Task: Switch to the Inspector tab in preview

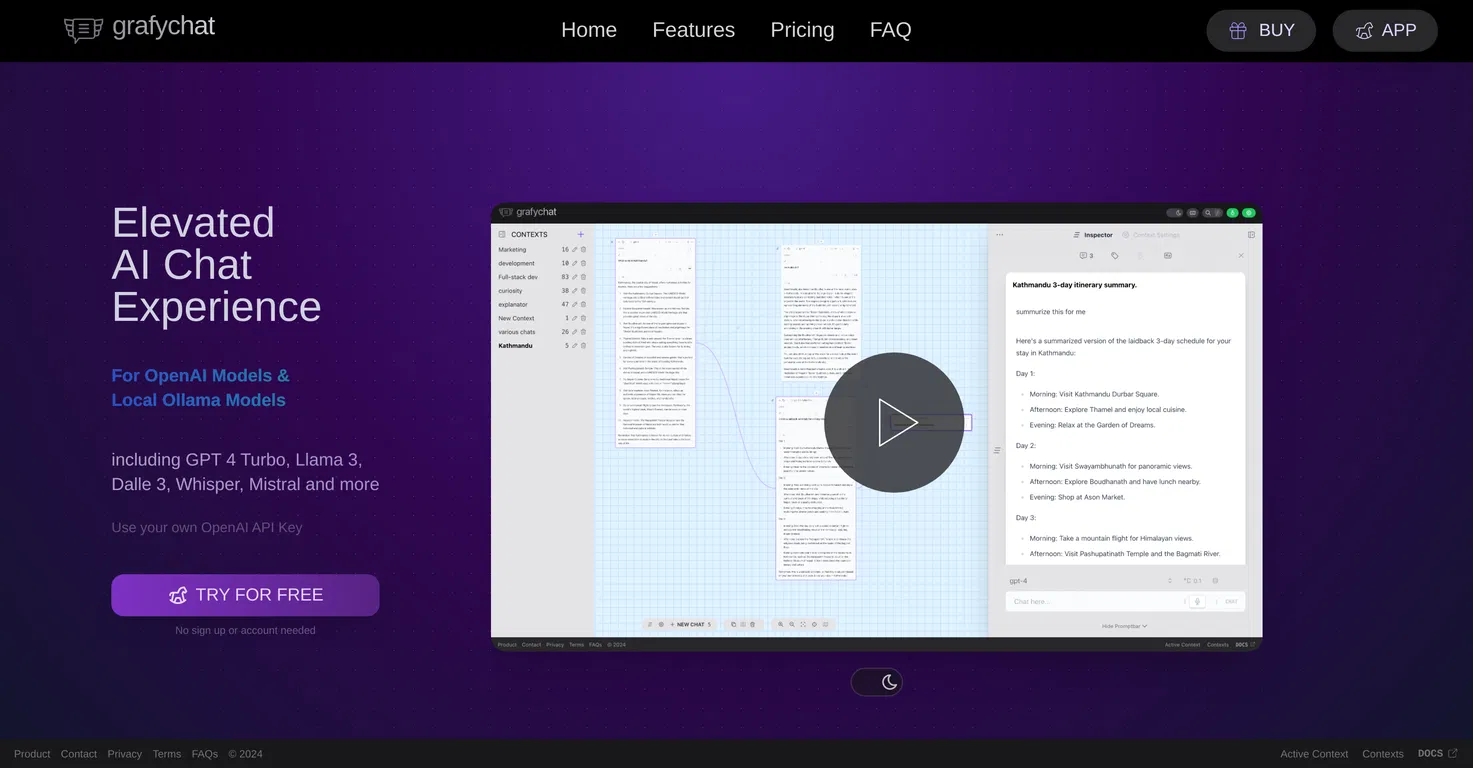Action: pyautogui.click(x=1093, y=235)
